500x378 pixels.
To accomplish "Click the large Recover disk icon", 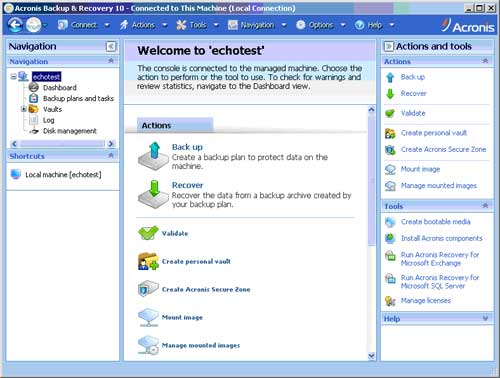I will pyautogui.click(x=153, y=194).
